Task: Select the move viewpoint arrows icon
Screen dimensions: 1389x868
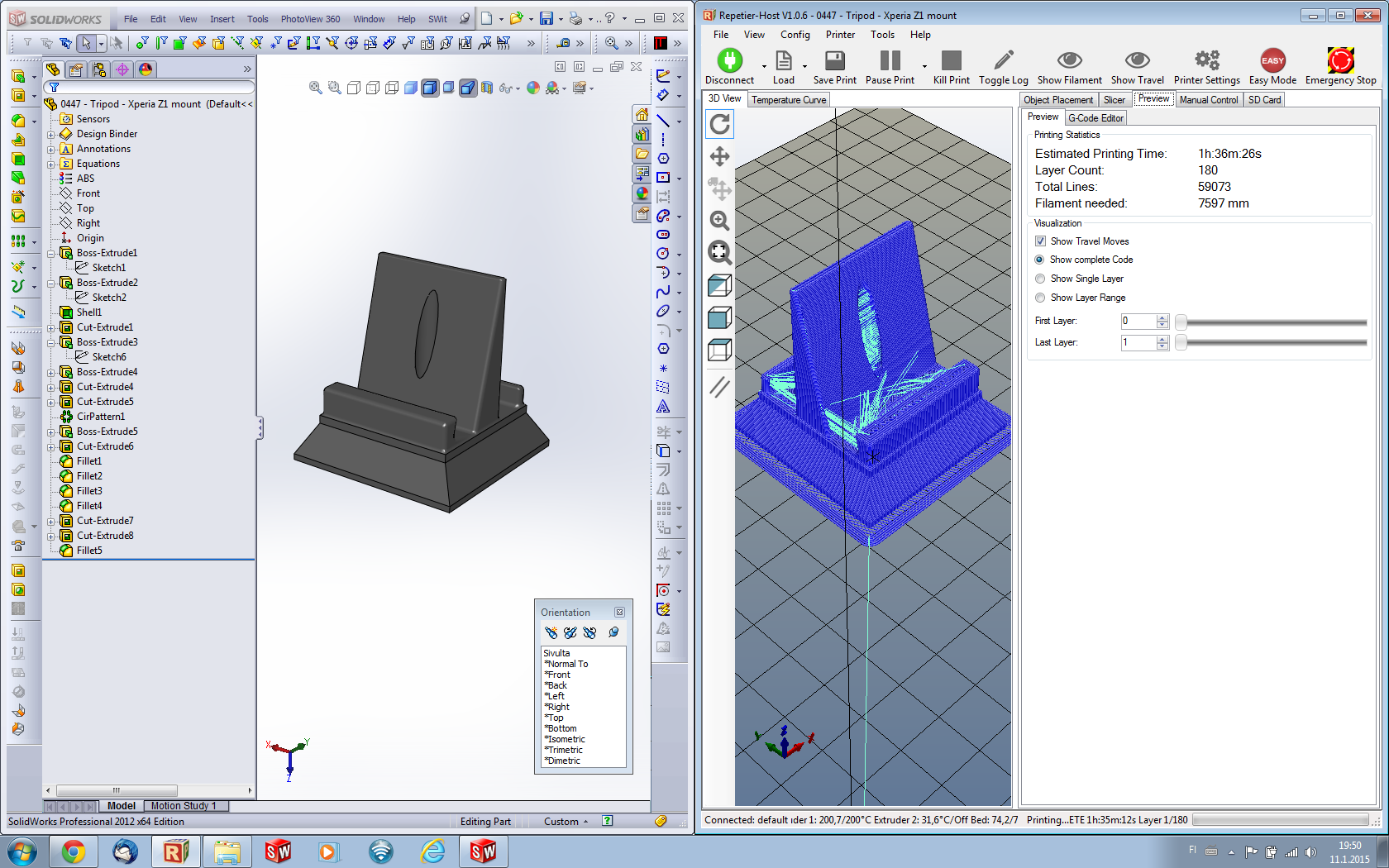Action: pos(720,156)
